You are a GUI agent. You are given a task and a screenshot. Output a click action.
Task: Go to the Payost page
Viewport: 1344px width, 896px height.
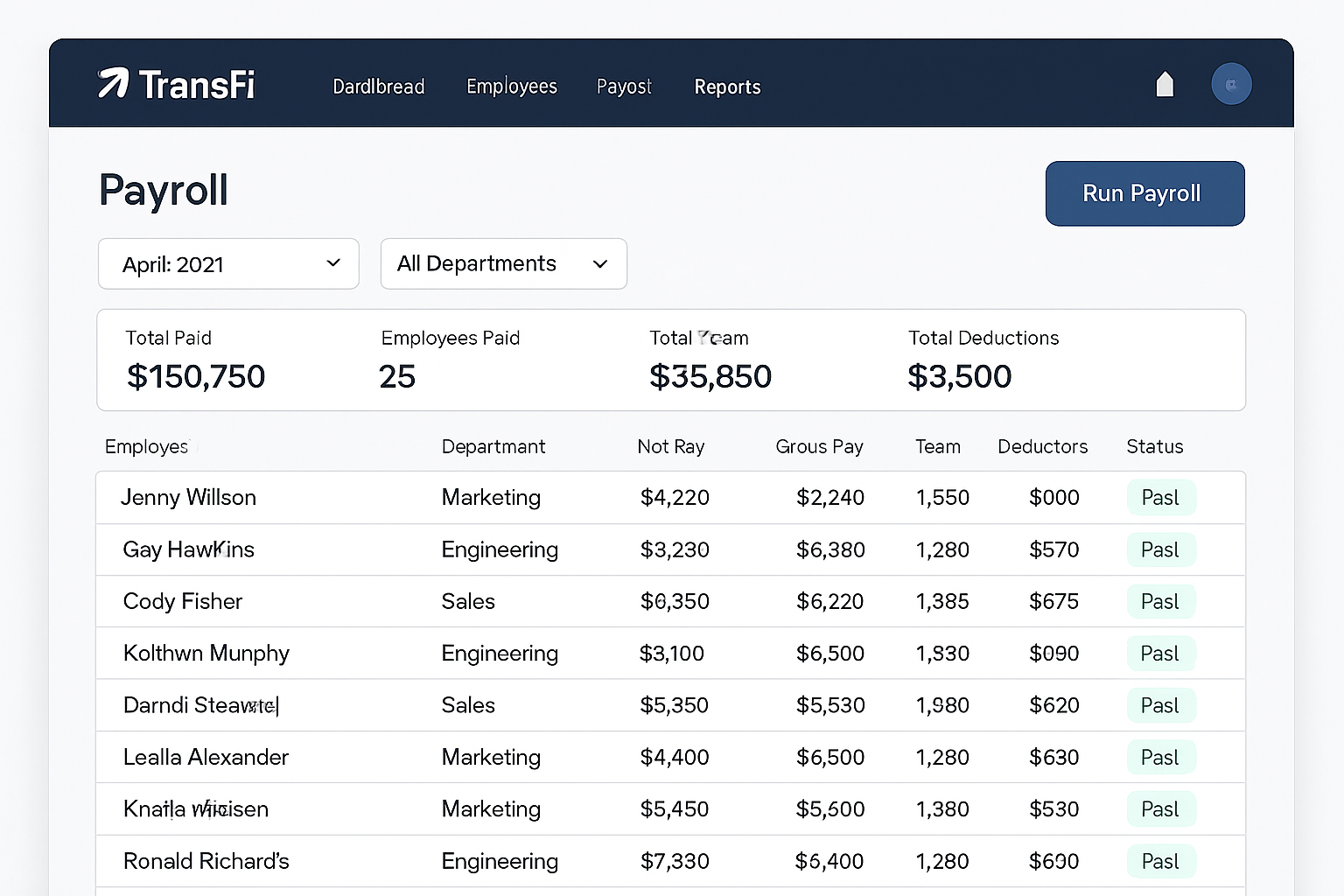pos(624,87)
